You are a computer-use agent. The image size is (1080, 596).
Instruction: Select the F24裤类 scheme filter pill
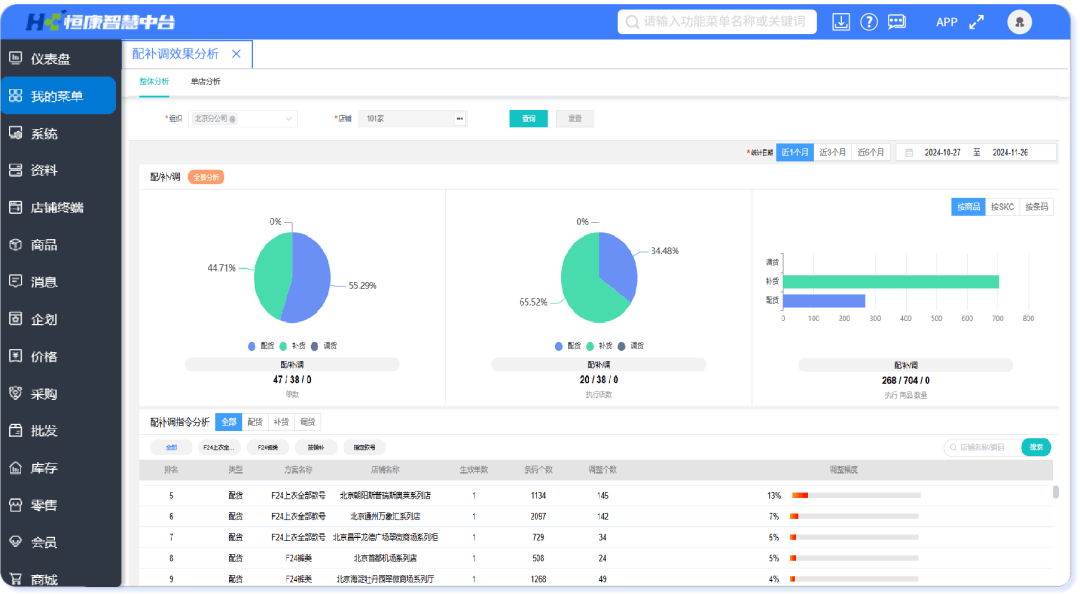pos(268,447)
